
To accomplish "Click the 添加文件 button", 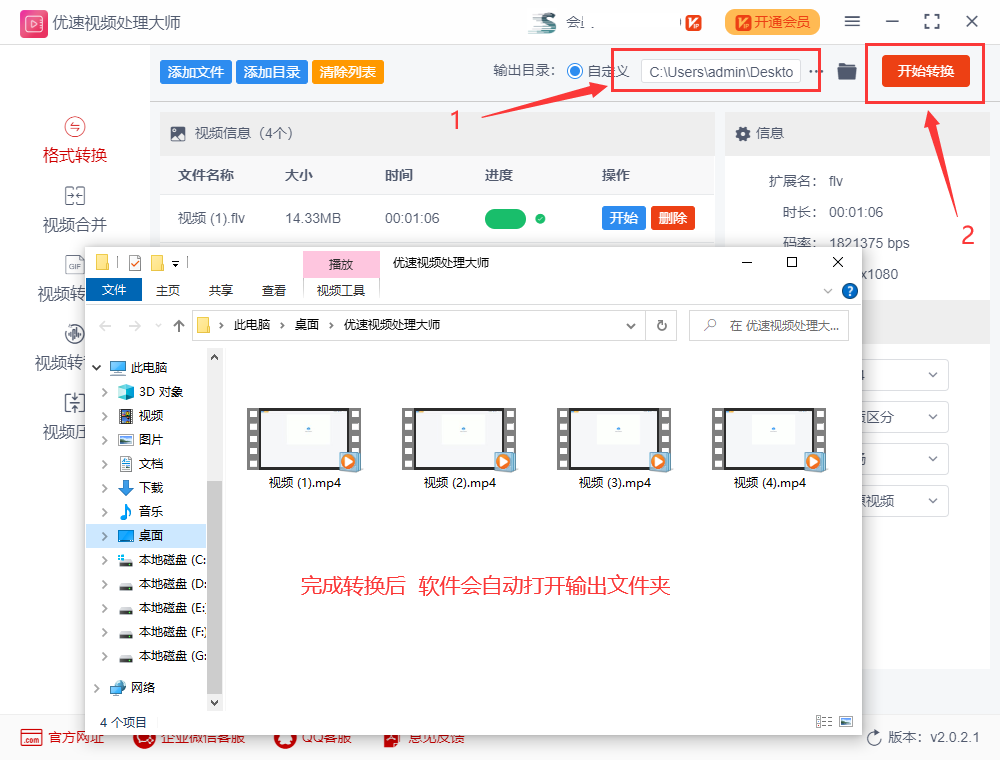I will tap(196, 72).
